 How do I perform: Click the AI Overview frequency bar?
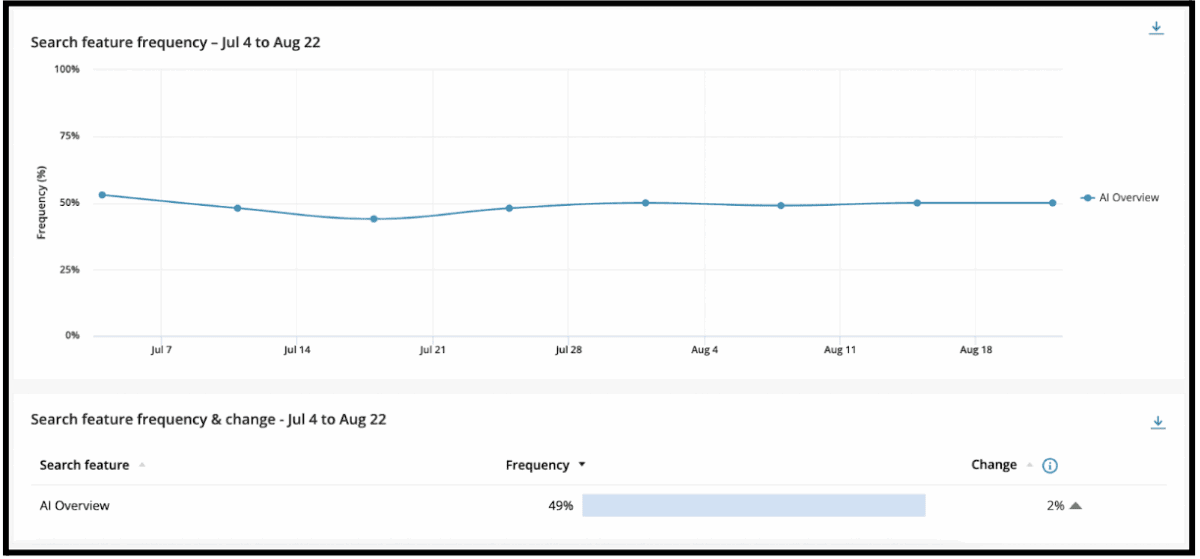tap(754, 505)
